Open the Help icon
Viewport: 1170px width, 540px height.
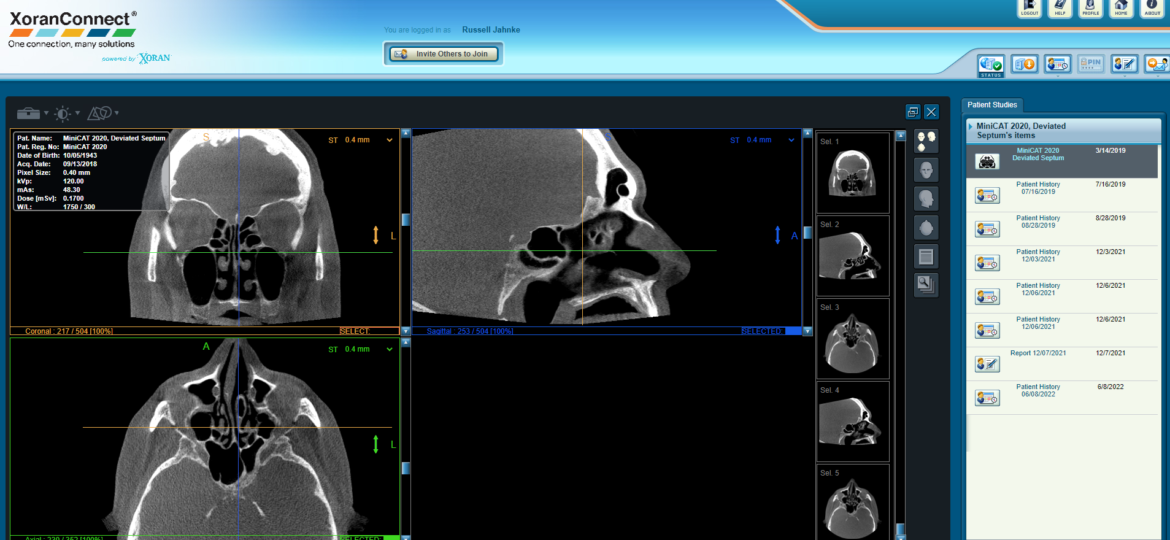pos(1060,9)
